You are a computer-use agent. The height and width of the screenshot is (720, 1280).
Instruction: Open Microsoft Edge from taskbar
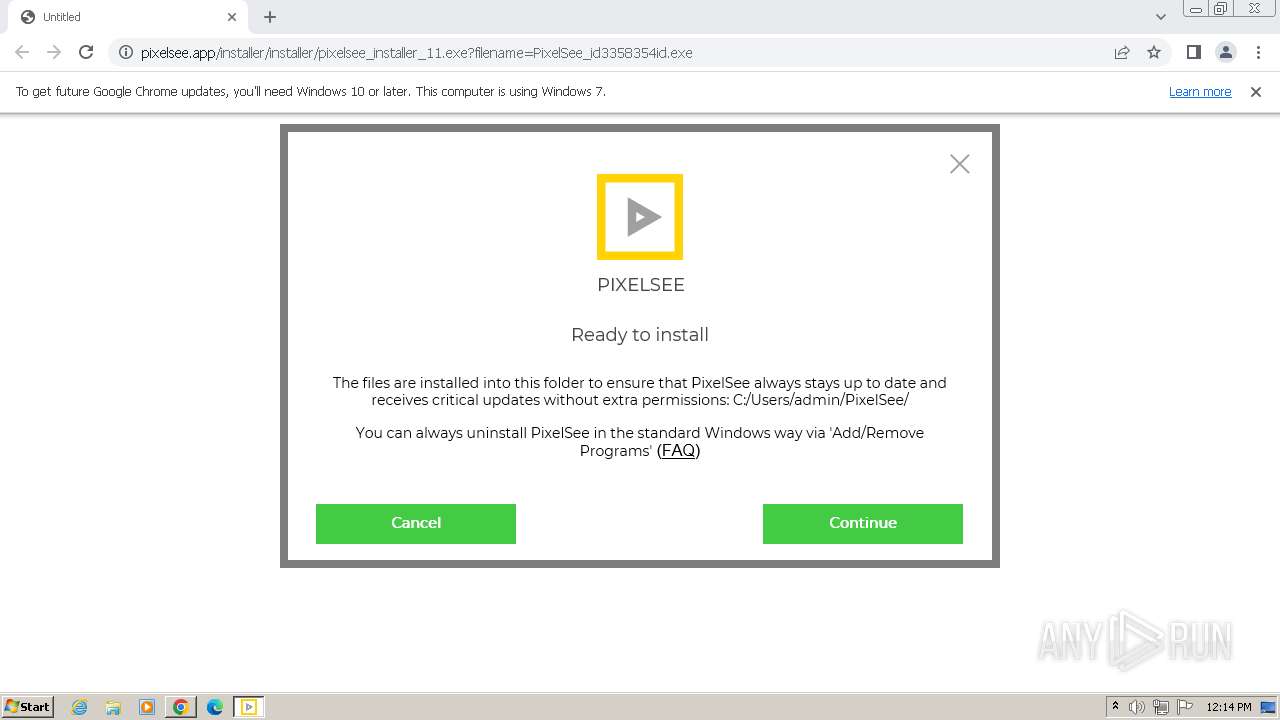point(215,707)
